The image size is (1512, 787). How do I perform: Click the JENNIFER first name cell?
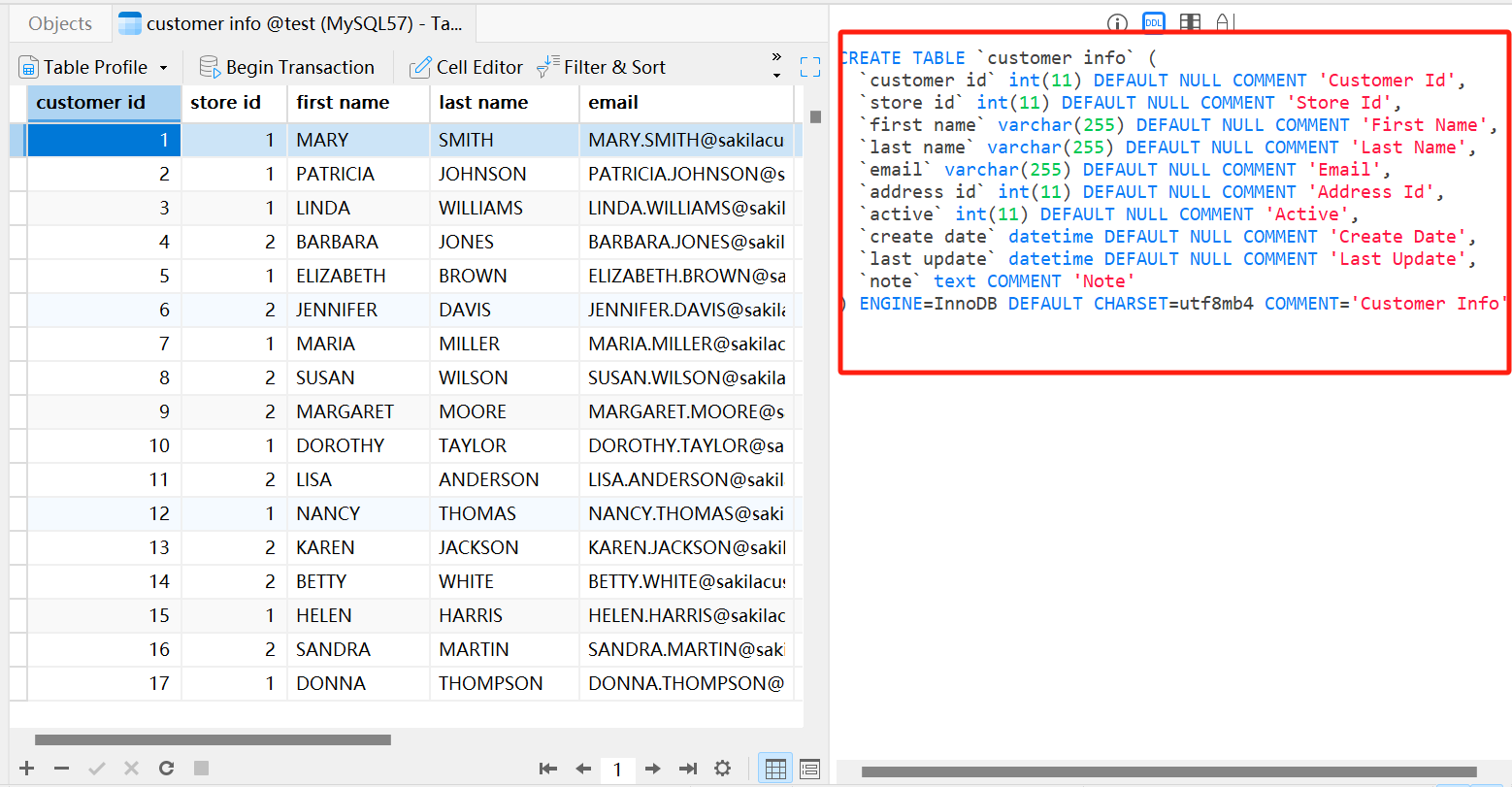(x=358, y=310)
